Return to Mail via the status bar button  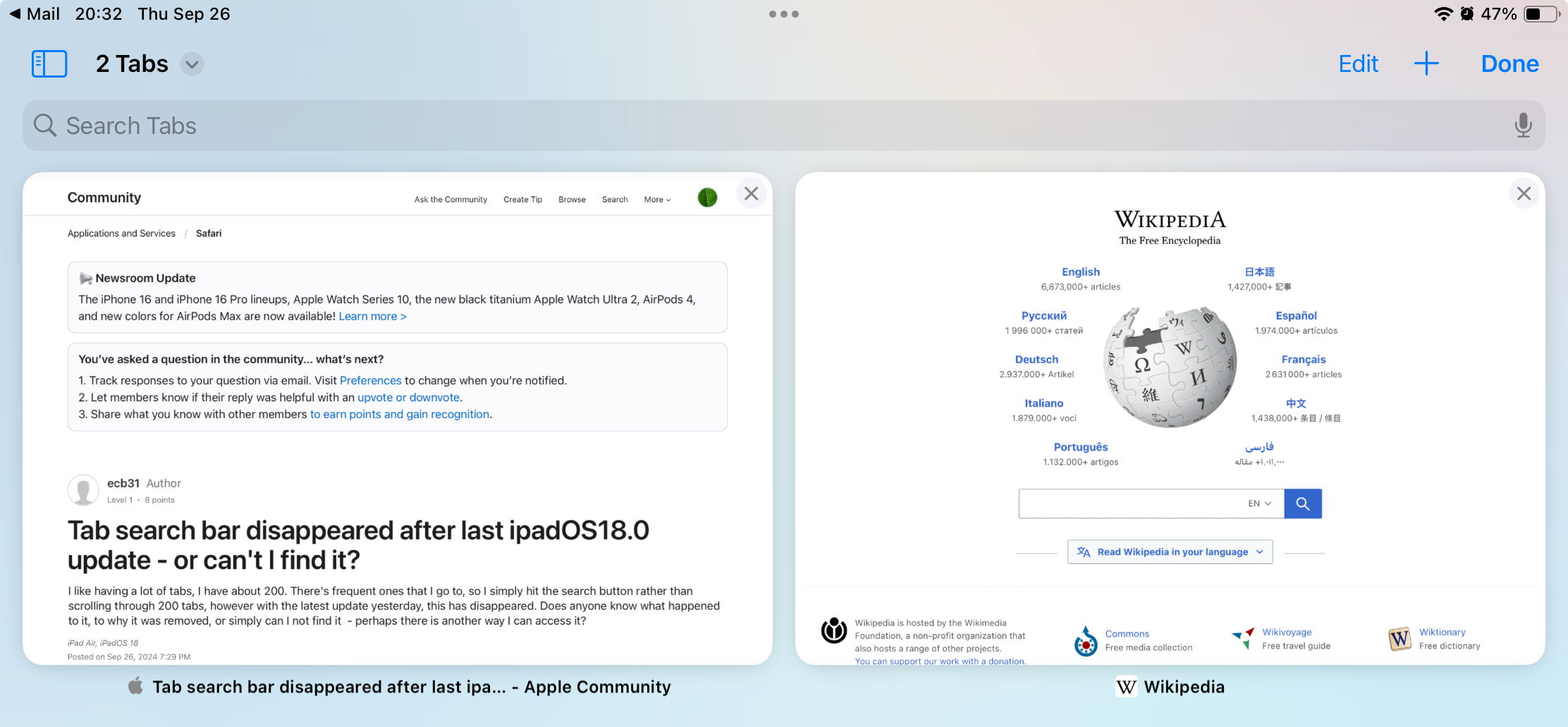point(34,13)
